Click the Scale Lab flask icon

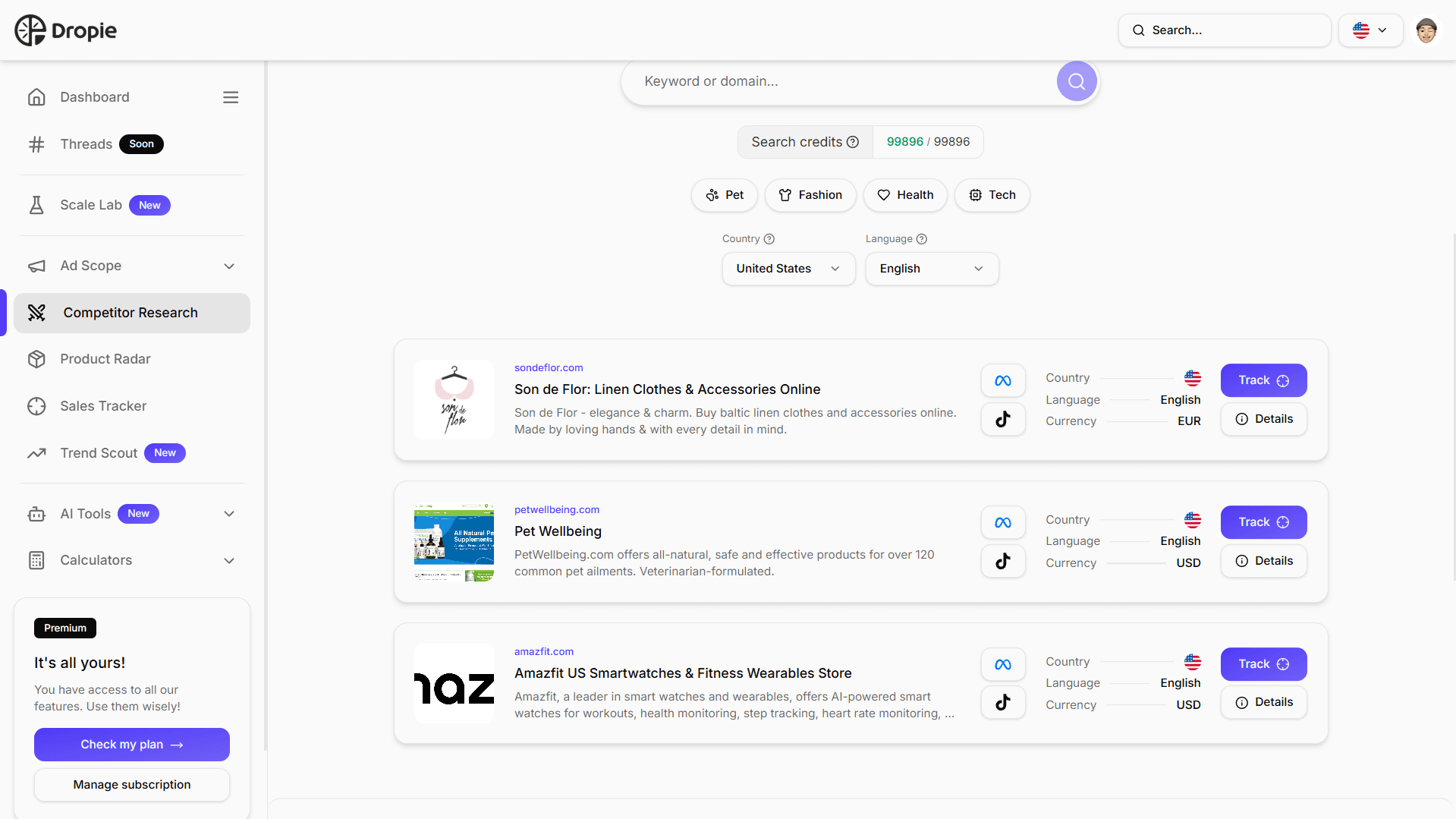click(36, 205)
